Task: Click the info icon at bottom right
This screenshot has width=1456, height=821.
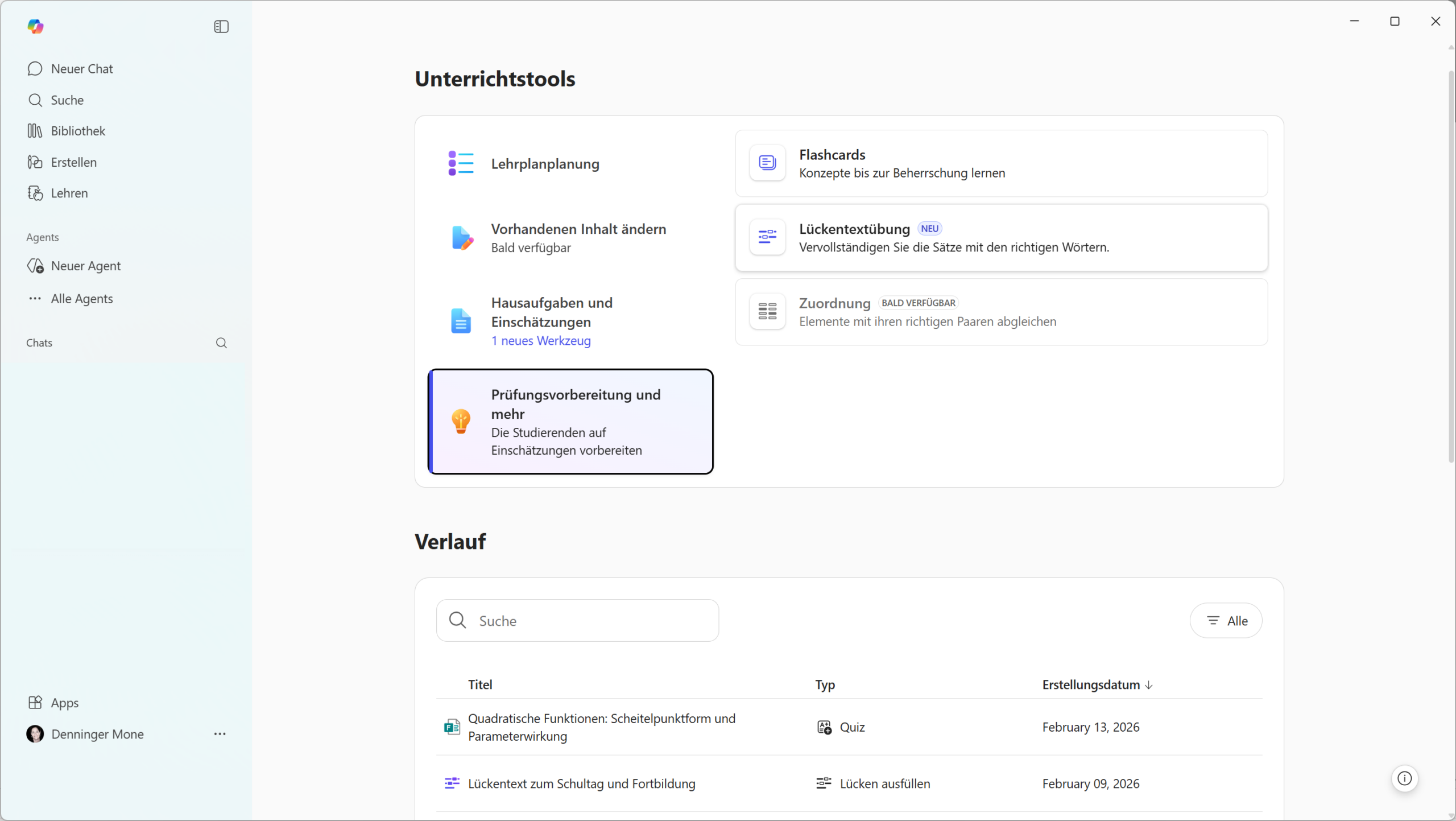Action: [x=1404, y=778]
